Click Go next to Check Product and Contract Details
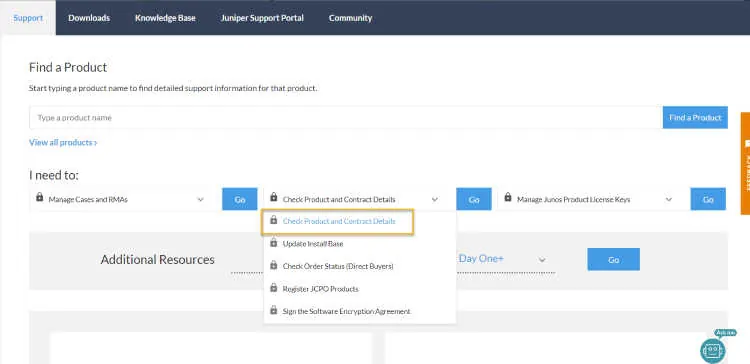The width and height of the screenshot is (750, 364). (x=474, y=199)
